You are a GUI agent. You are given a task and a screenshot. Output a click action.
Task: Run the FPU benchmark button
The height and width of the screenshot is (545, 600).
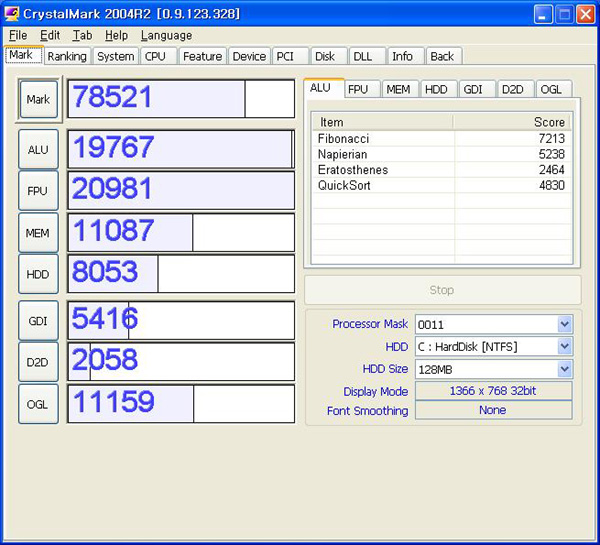pyautogui.click(x=38, y=191)
